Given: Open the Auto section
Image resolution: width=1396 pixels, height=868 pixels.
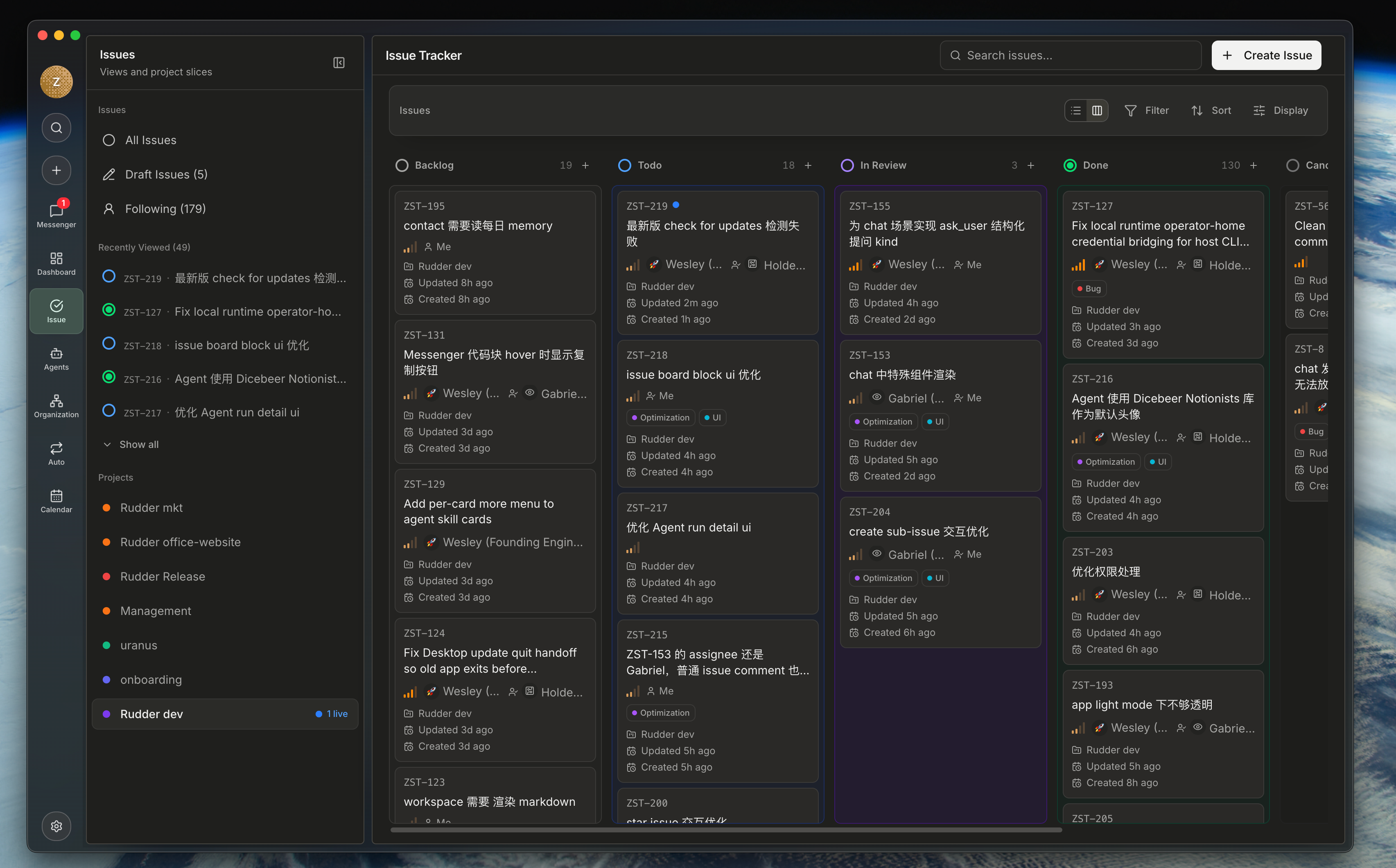Looking at the screenshot, I should (x=56, y=454).
